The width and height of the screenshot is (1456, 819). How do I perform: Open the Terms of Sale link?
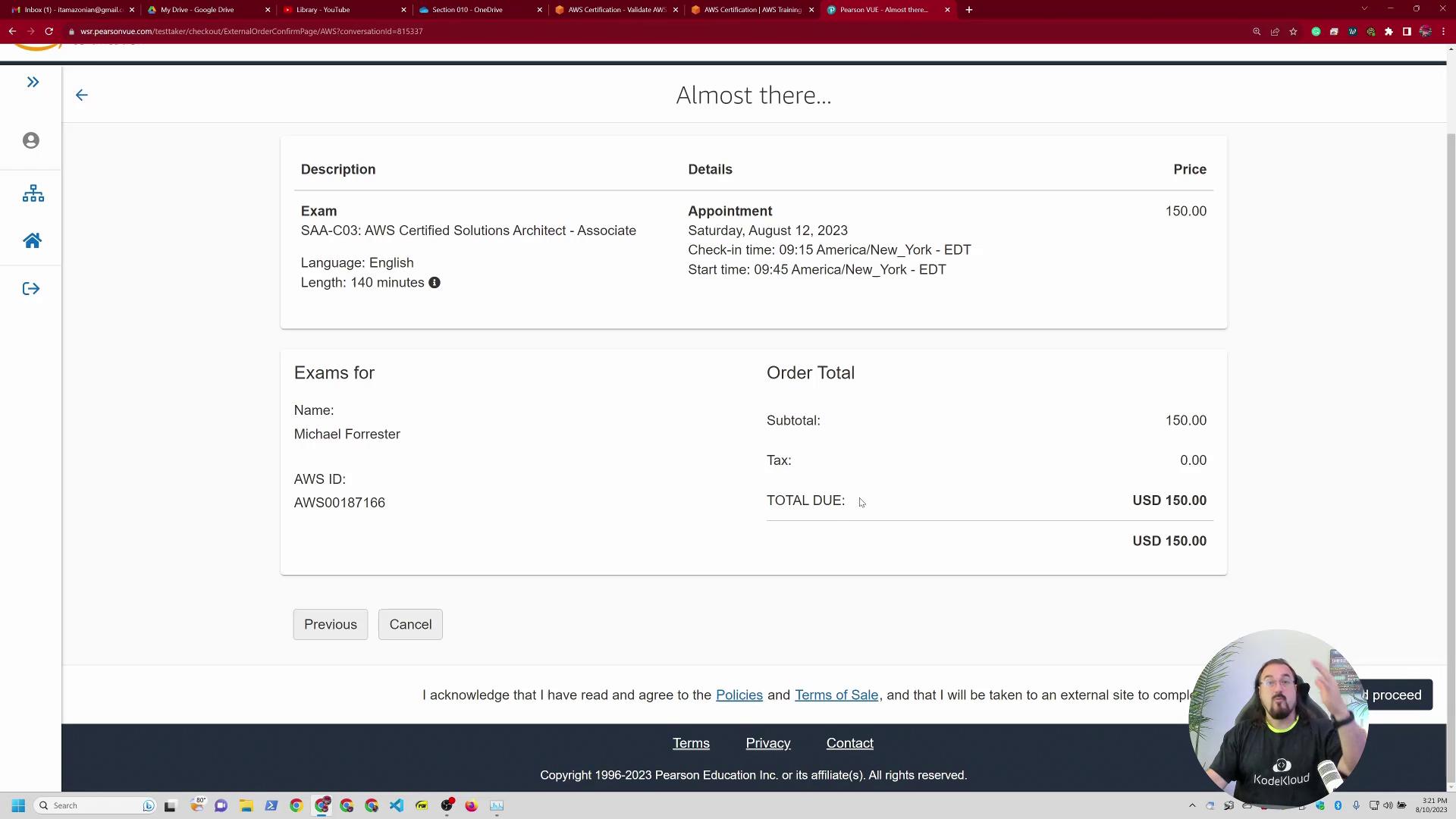pos(836,695)
